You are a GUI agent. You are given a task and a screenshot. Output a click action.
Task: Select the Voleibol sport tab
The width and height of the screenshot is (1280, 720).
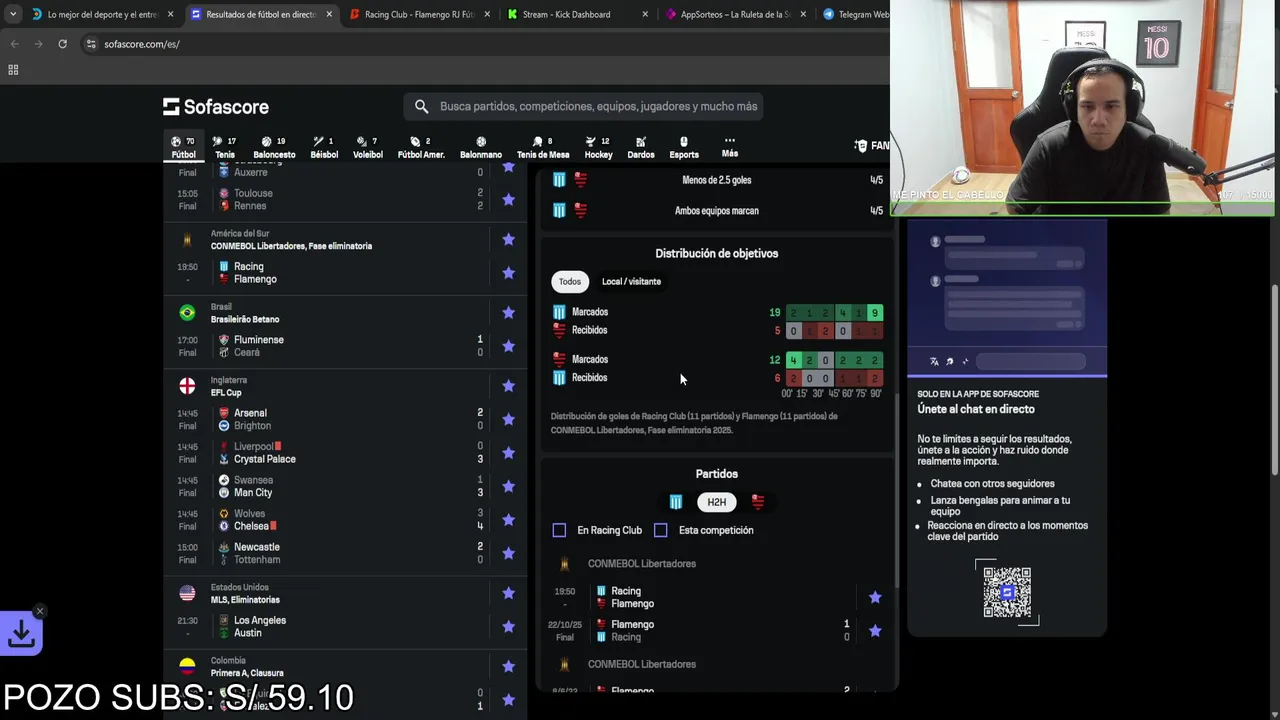(x=367, y=147)
